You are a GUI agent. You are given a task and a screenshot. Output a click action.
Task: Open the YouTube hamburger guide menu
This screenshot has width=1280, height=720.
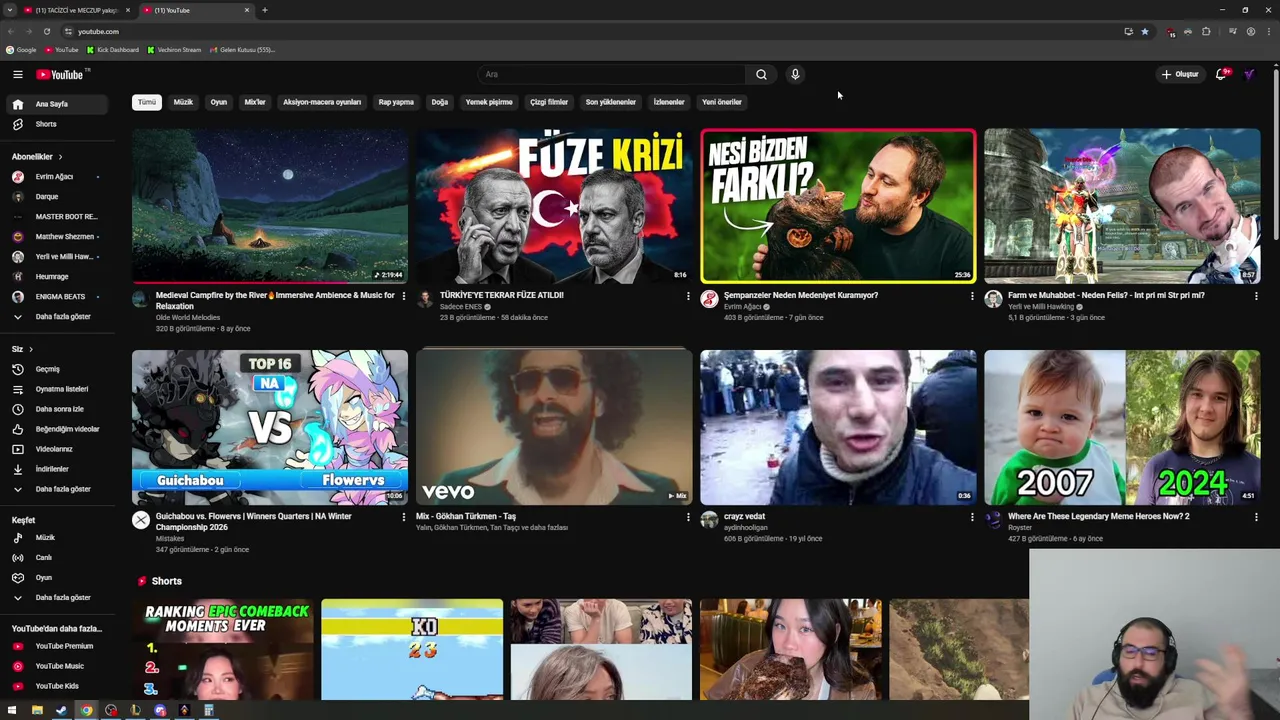coord(17,74)
